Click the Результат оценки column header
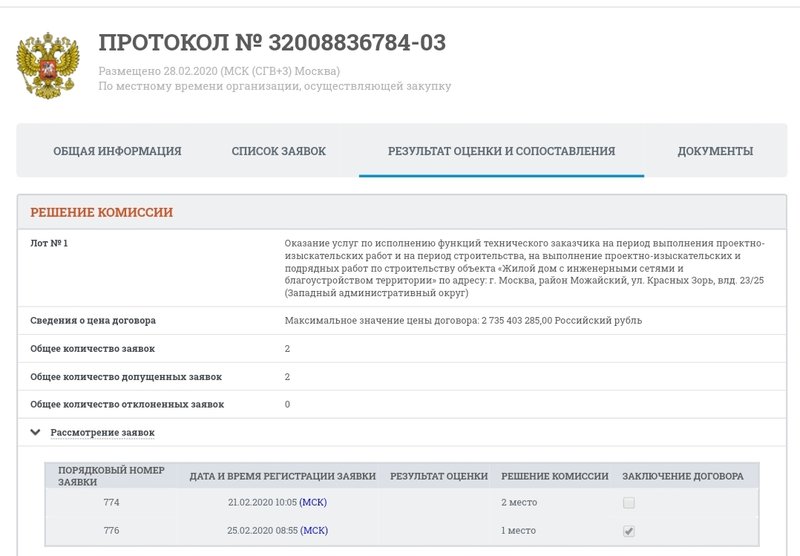Image resolution: width=800 pixels, height=556 pixels. [x=438, y=476]
